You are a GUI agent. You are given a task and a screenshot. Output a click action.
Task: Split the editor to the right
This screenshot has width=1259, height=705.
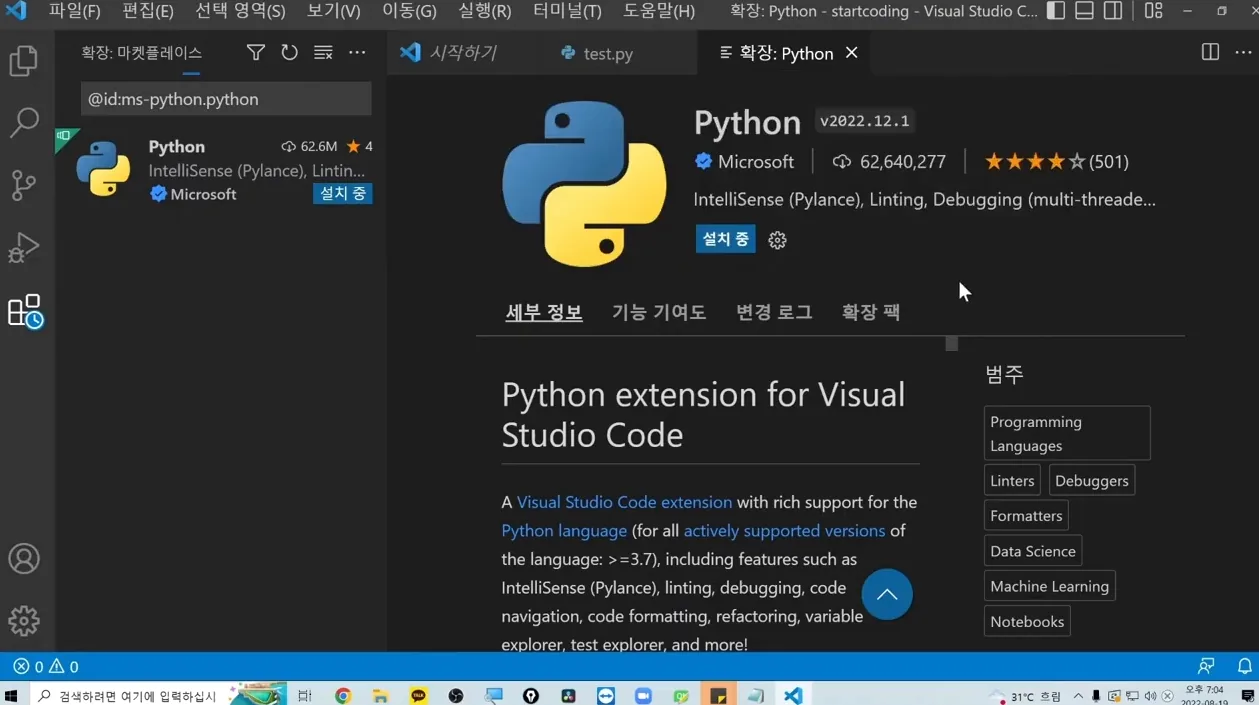coord(1210,52)
